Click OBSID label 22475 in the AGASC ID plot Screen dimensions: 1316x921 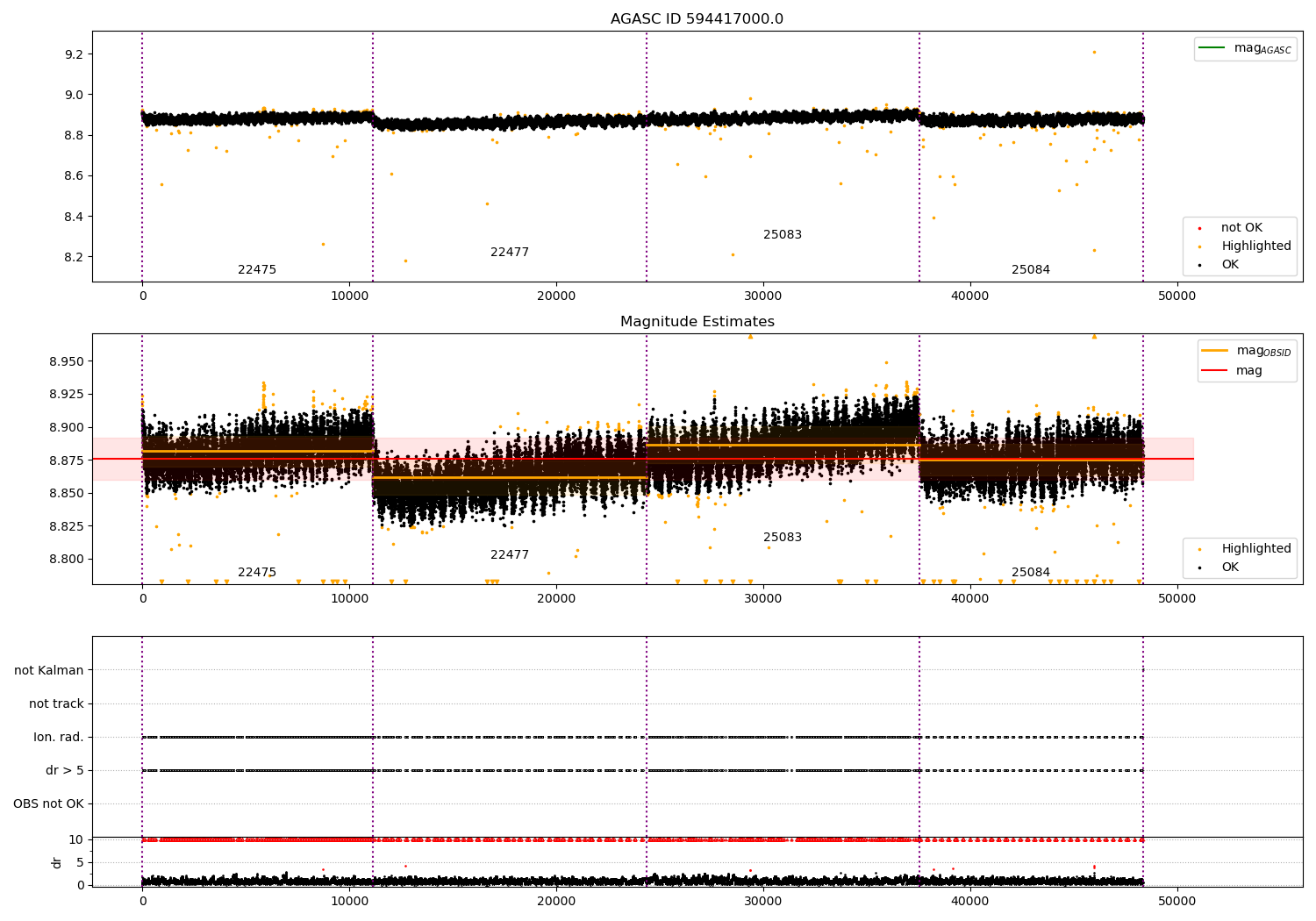pos(257,270)
